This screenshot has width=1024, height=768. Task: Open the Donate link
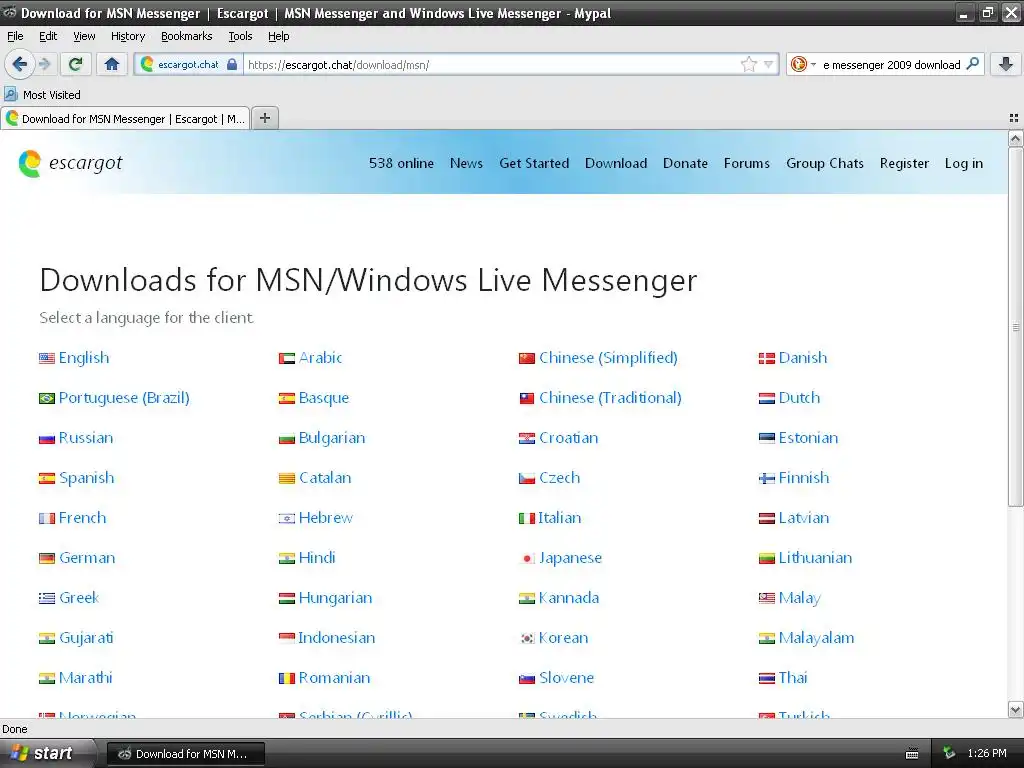[x=685, y=163]
